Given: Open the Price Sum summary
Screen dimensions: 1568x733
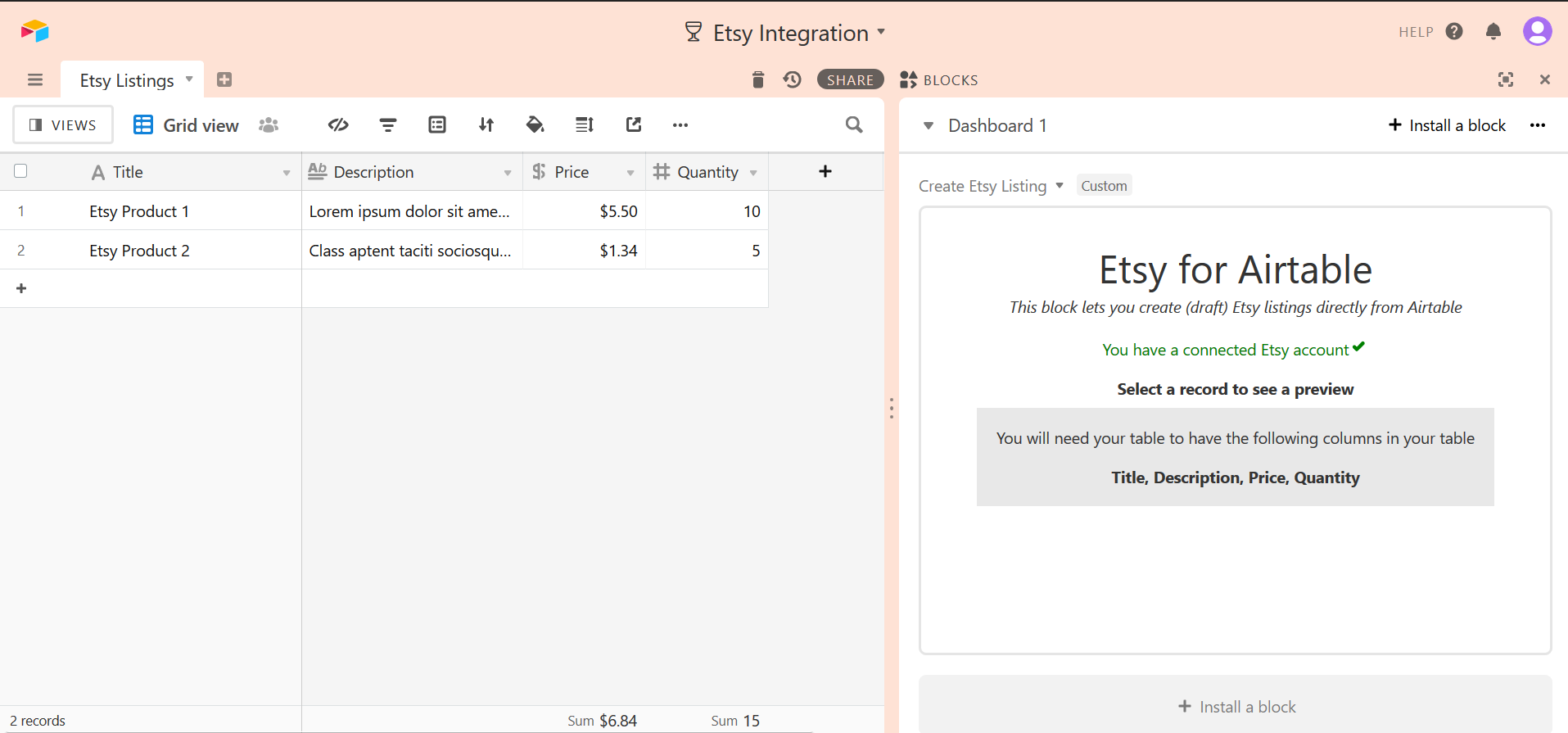Looking at the screenshot, I should (x=603, y=721).
